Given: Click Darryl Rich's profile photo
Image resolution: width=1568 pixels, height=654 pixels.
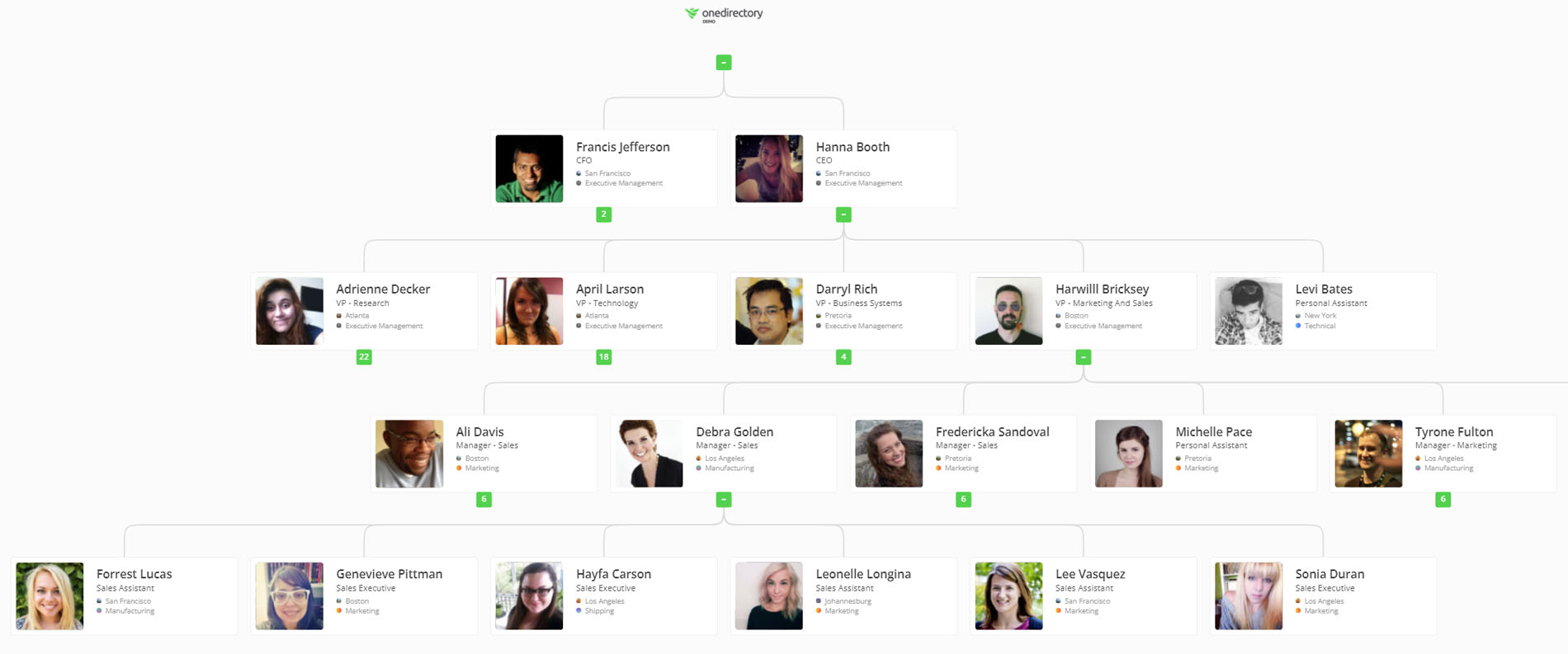Looking at the screenshot, I should (768, 311).
